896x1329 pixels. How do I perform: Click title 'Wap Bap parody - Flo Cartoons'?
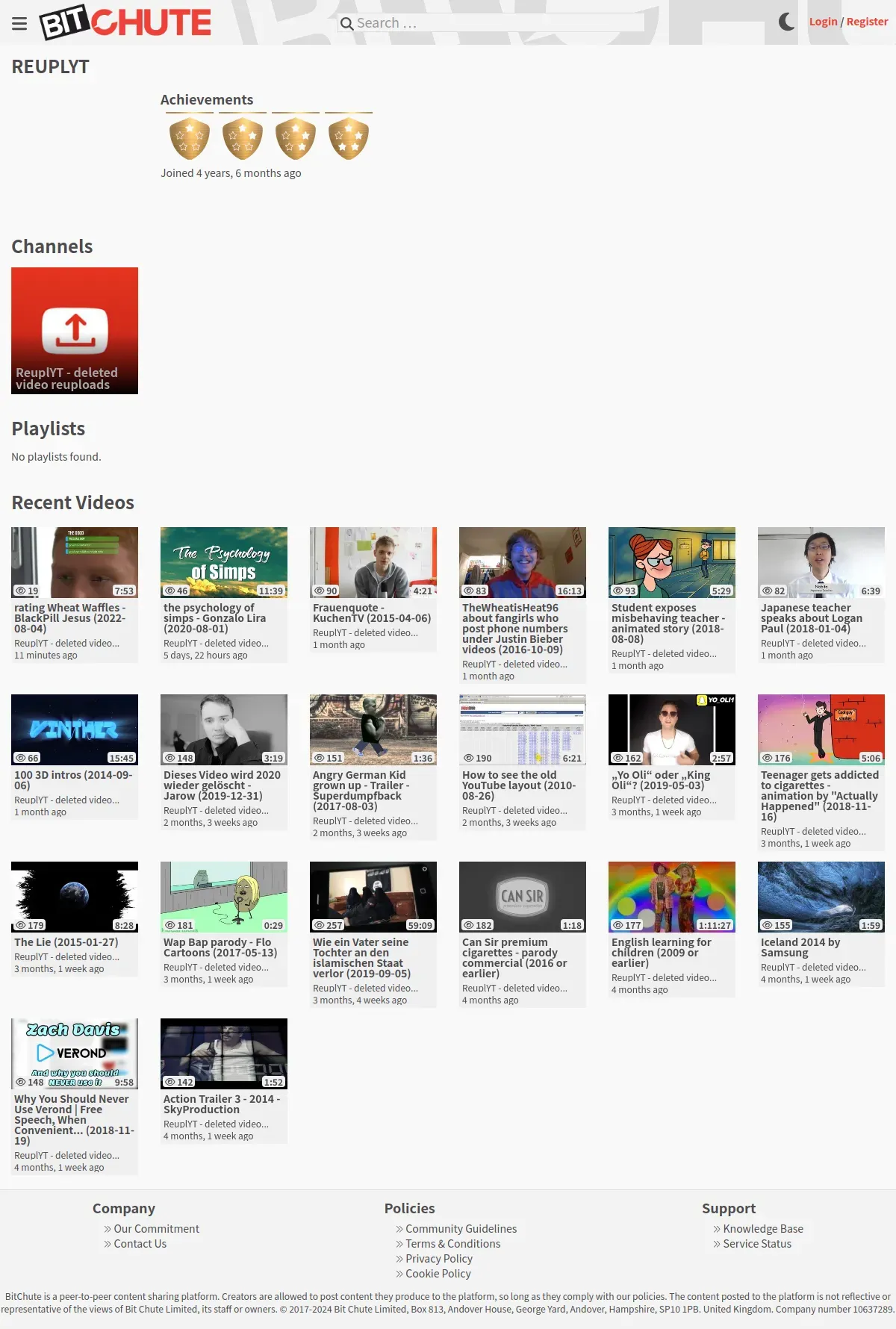pos(220,947)
